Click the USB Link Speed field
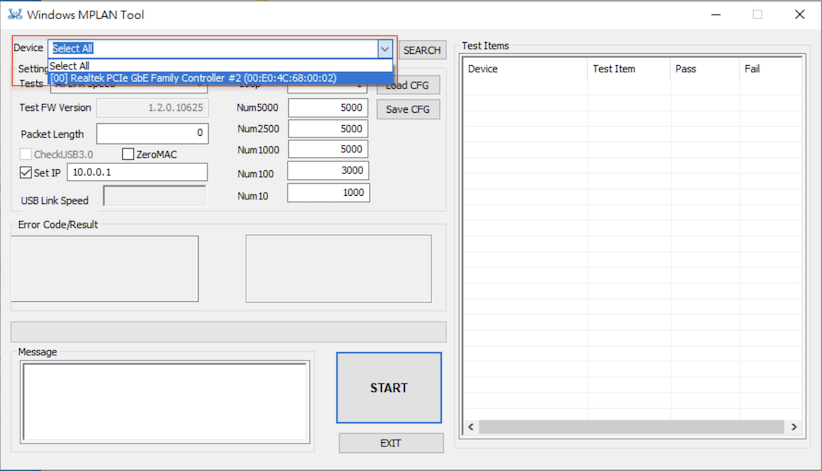822x471 pixels. [155, 196]
